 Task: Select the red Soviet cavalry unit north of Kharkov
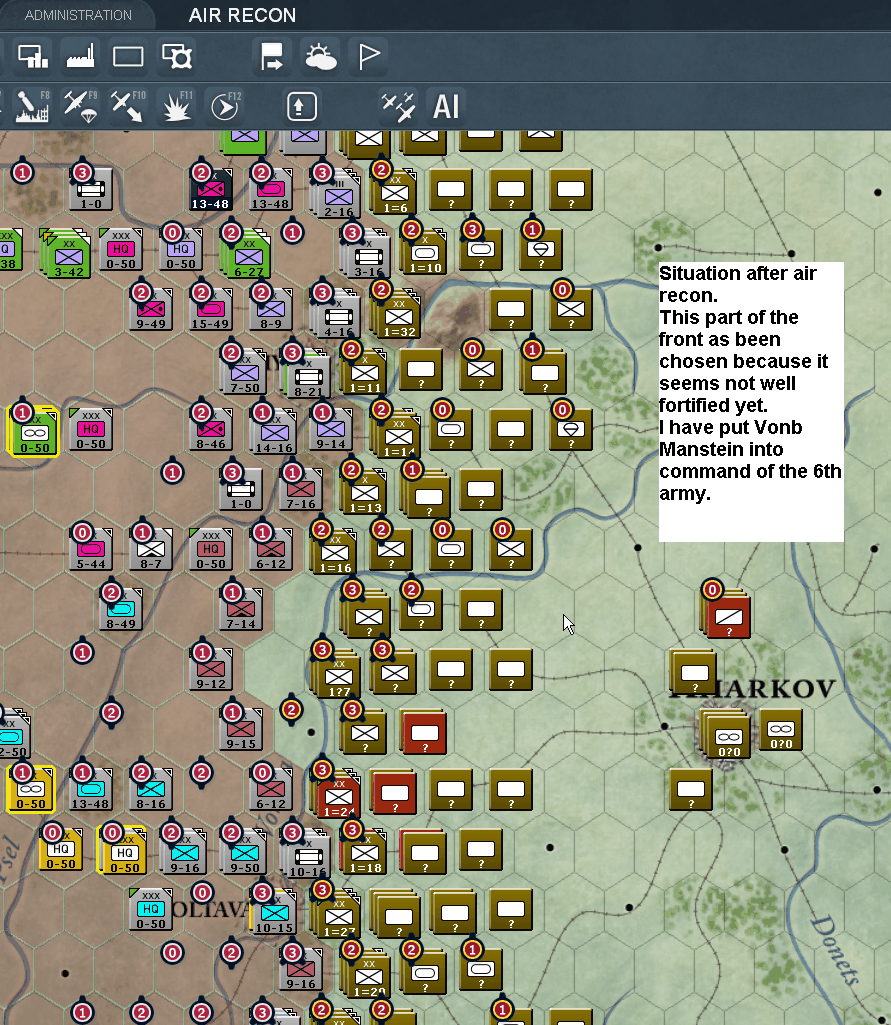(727, 614)
